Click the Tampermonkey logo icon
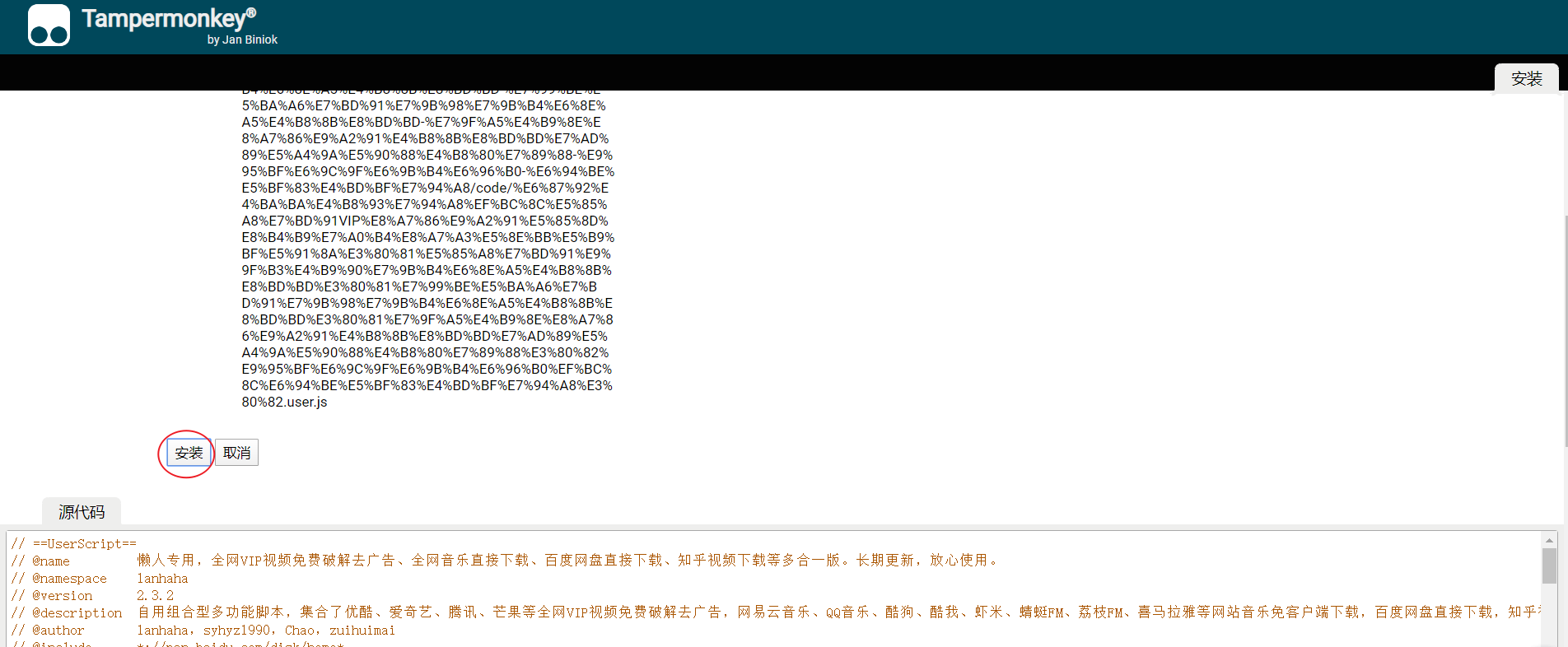 (x=49, y=25)
